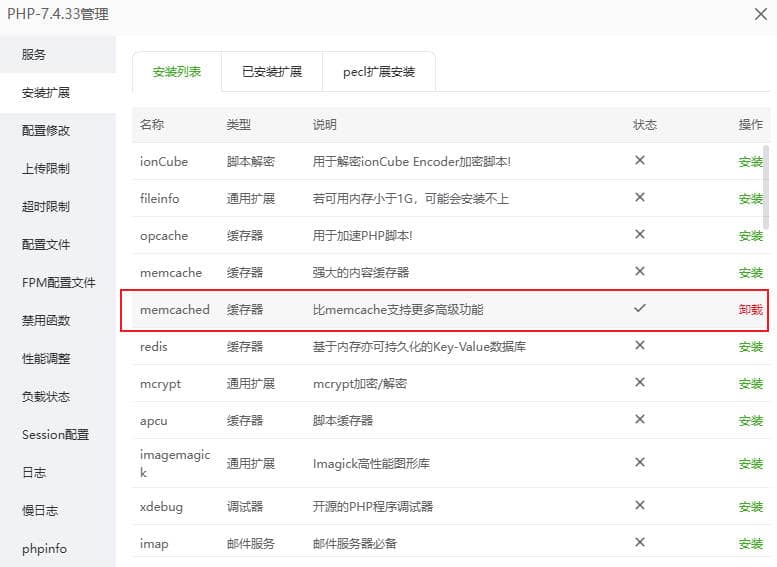Close the PHP-7.4.33 management dialog
This screenshot has height=567, width=777.
[x=761, y=14]
